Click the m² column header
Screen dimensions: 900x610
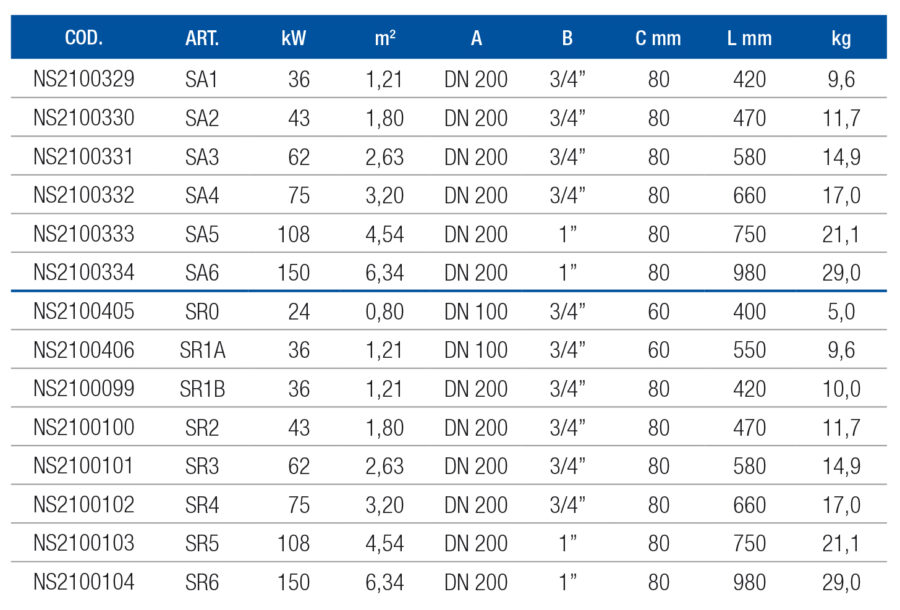[384, 39]
